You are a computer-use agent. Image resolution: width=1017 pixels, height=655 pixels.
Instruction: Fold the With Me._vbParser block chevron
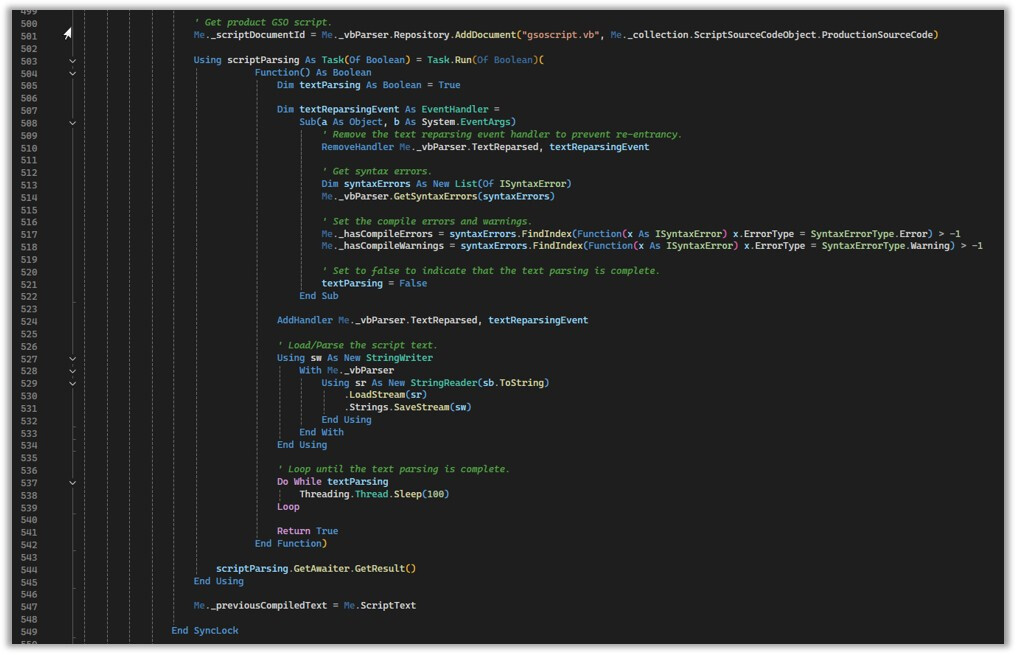coord(73,371)
